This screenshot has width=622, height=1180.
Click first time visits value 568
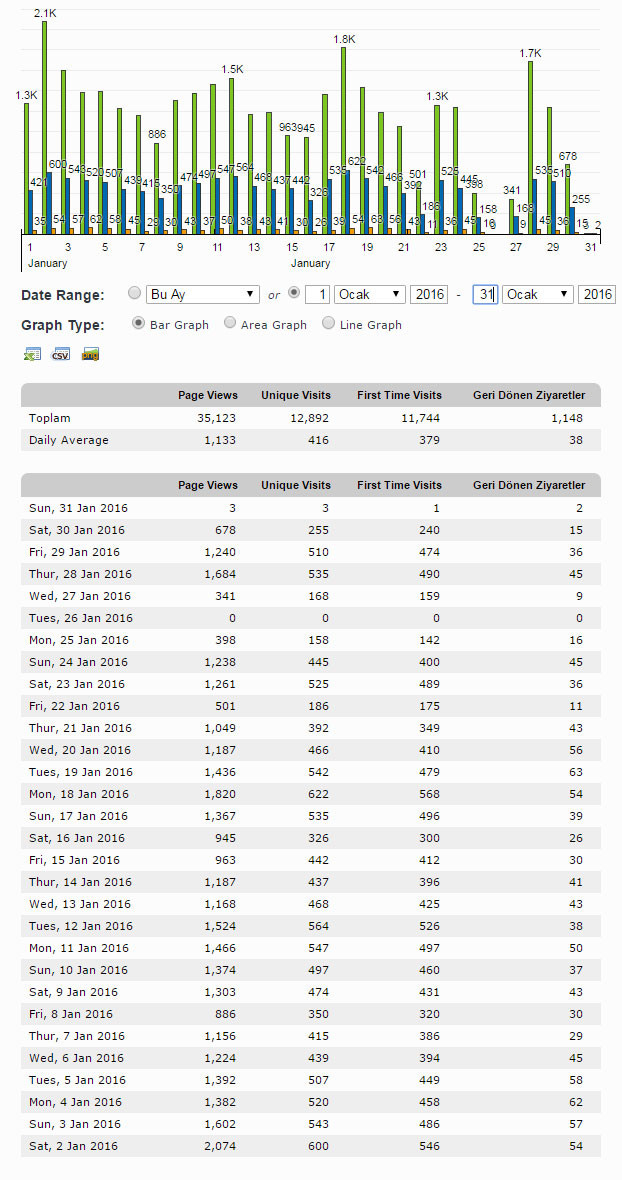[429, 794]
